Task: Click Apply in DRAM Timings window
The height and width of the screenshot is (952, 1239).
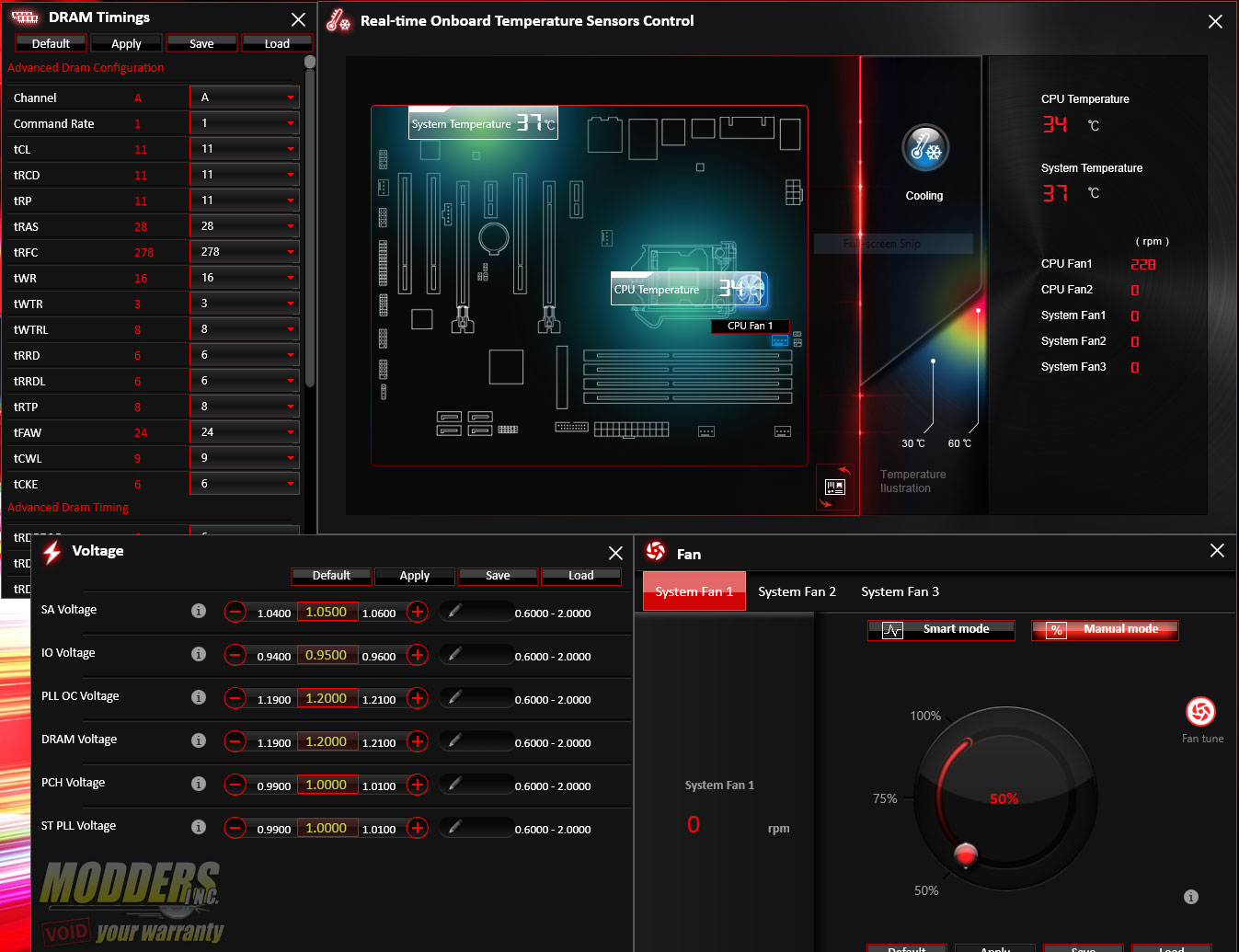Action: (127, 43)
